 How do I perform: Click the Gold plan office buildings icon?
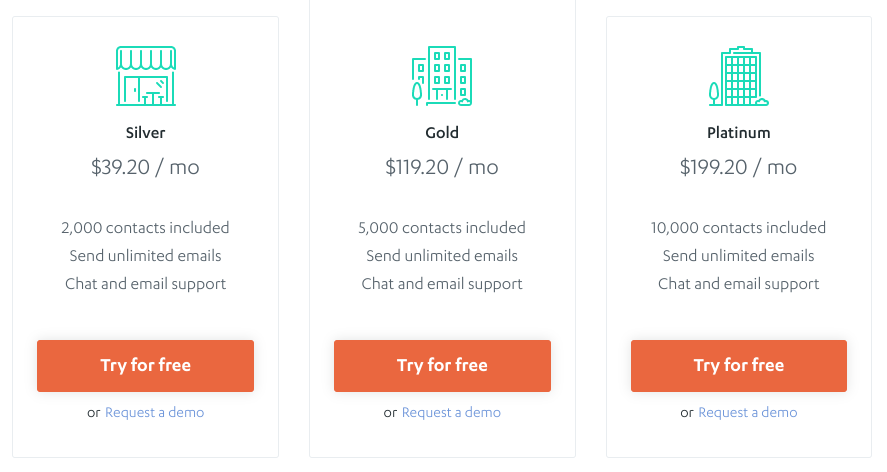(x=442, y=76)
